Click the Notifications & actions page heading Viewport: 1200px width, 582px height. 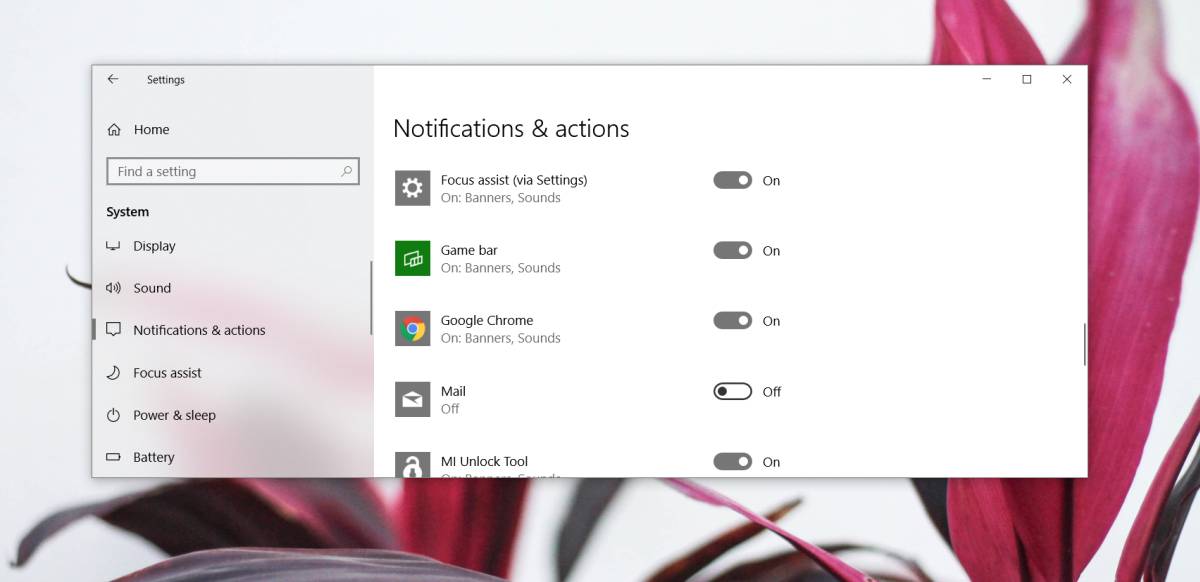click(511, 129)
